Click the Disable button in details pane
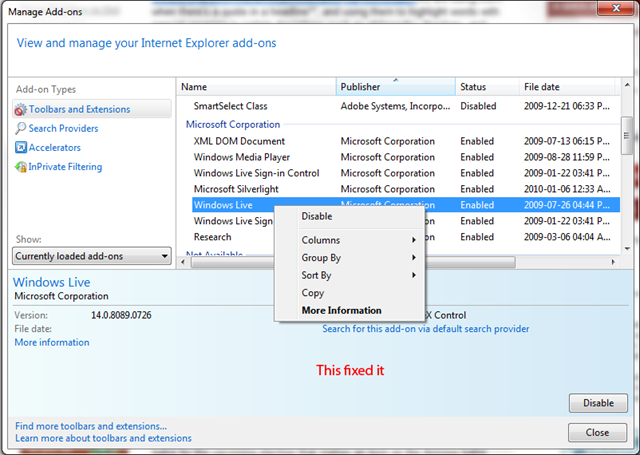Viewport: 640px width, 455px height. pos(598,403)
